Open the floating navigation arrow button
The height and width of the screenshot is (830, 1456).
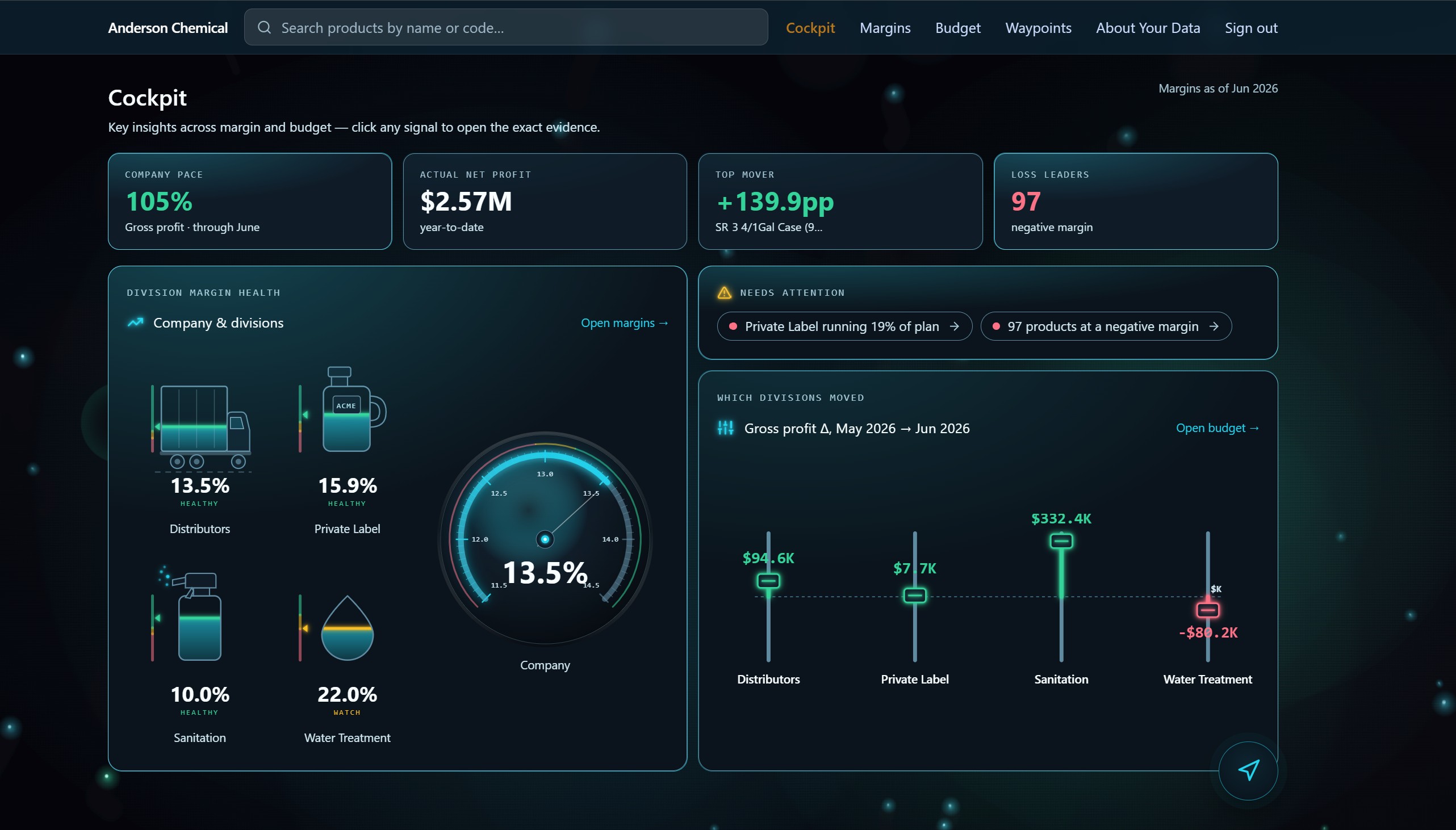1248,770
